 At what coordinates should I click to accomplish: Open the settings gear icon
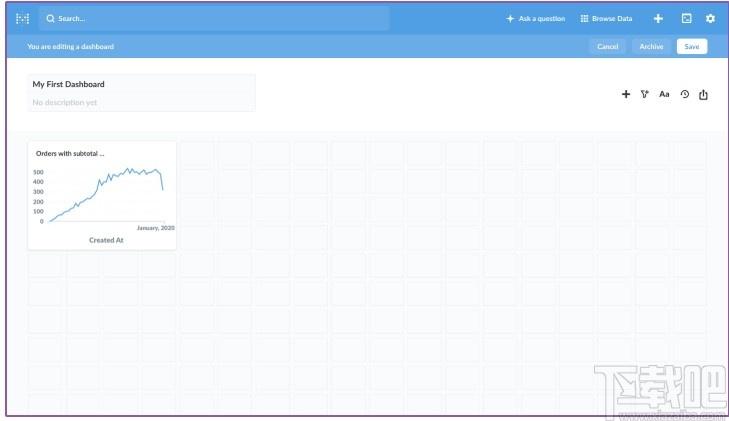click(x=710, y=19)
